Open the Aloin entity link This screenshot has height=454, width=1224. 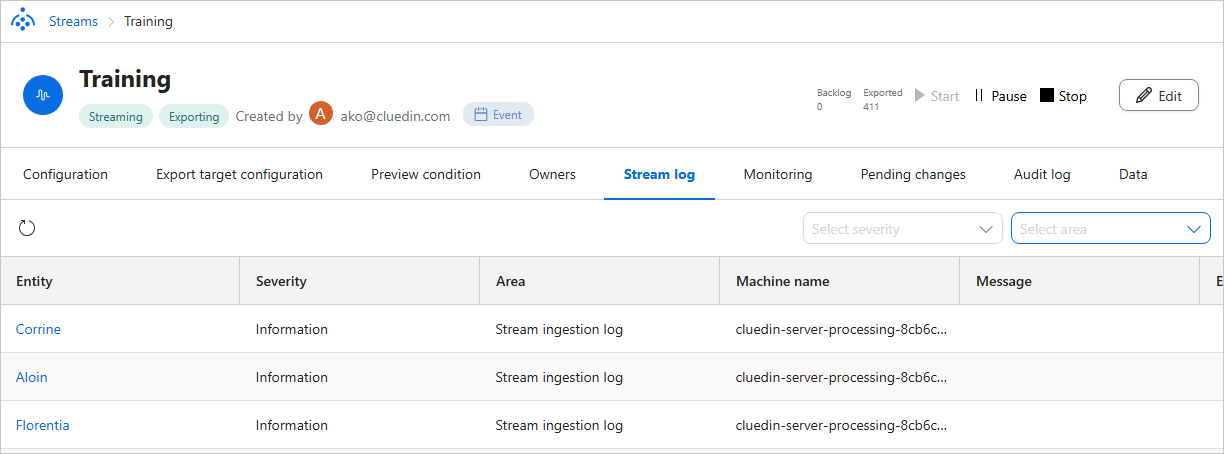click(x=32, y=377)
